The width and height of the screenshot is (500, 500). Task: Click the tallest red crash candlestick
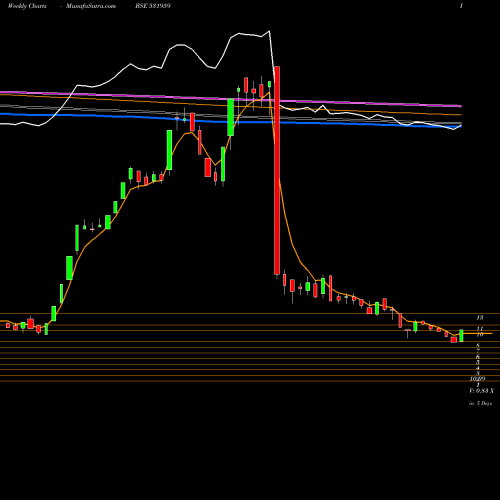coord(277,170)
